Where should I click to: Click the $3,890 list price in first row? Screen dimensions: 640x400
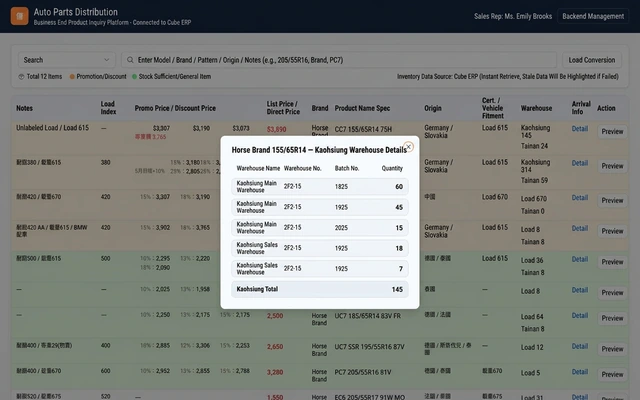[x=276, y=129]
